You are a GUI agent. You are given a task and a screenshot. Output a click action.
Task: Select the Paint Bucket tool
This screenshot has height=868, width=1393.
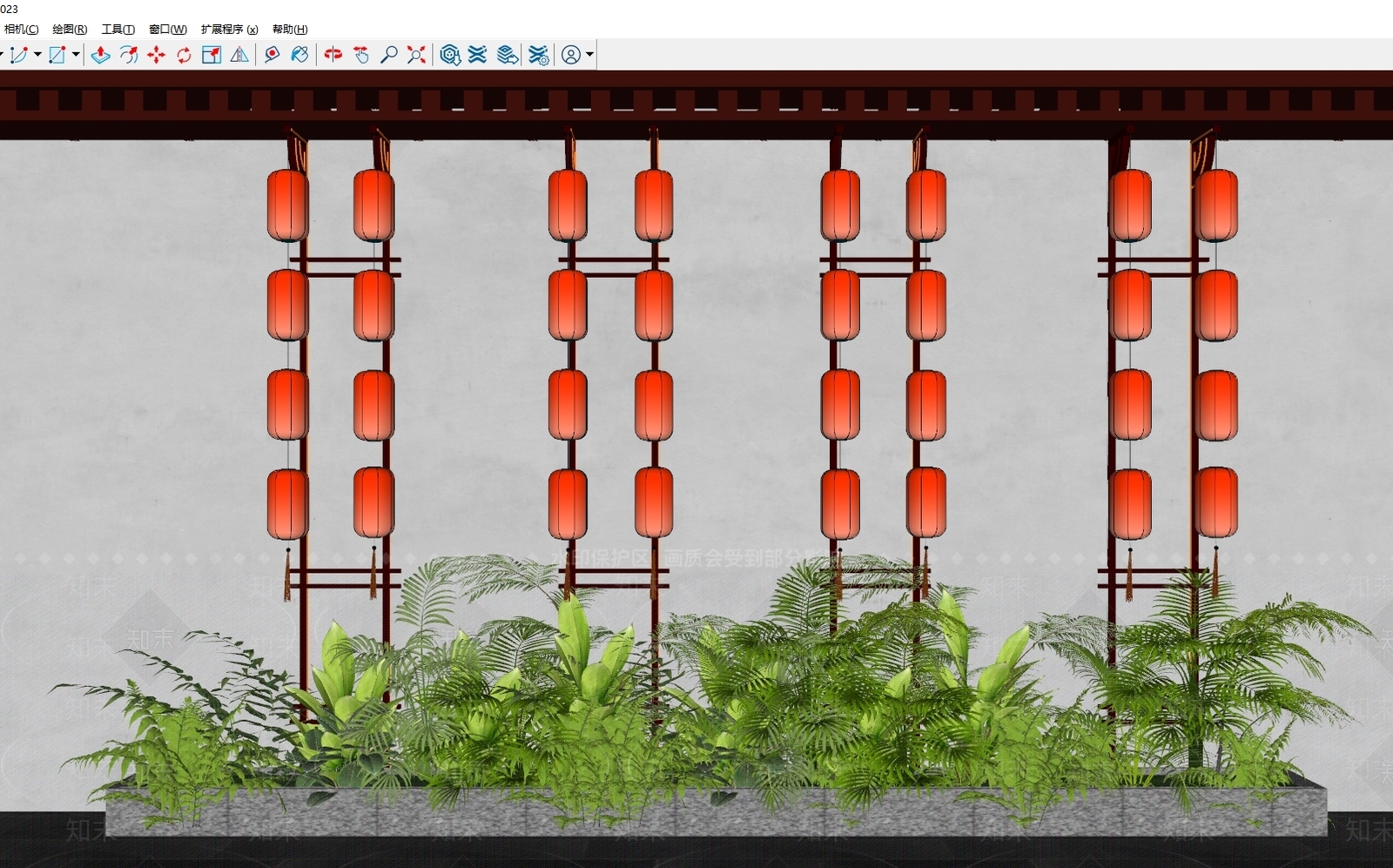pyautogui.click(x=299, y=55)
